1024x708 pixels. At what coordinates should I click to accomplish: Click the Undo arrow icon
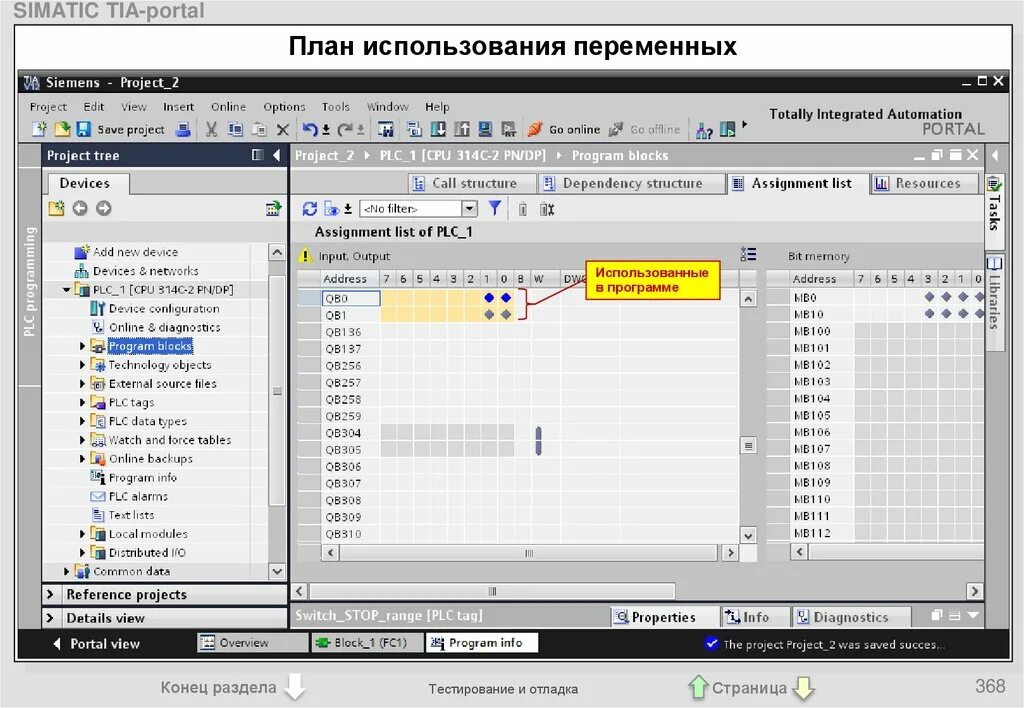point(310,129)
